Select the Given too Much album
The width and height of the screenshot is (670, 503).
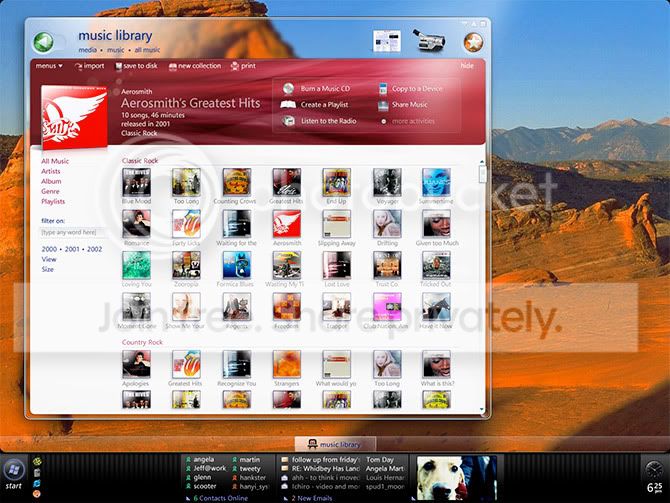[437, 228]
